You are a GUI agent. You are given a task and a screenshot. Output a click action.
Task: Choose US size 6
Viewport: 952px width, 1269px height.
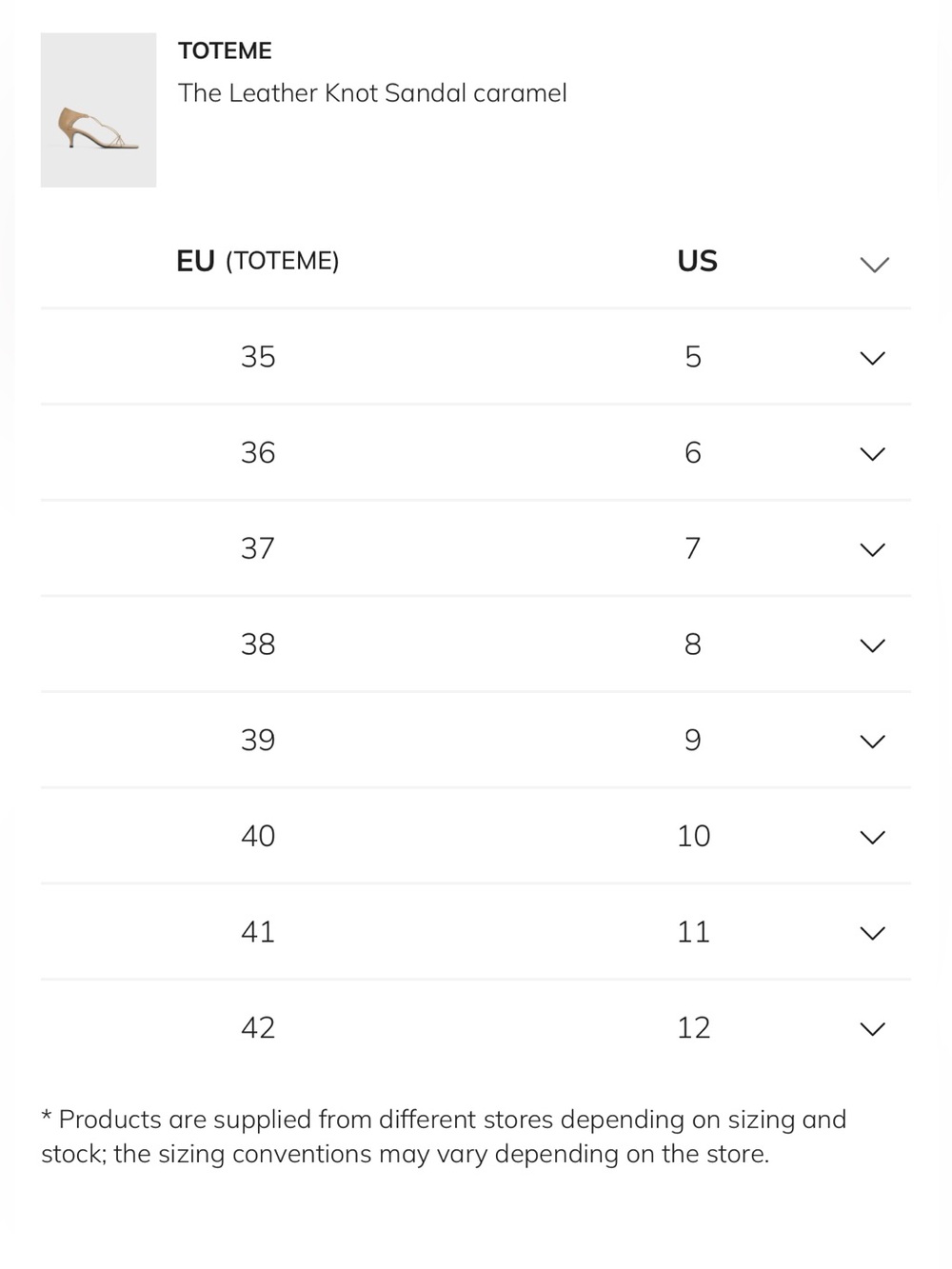693,452
